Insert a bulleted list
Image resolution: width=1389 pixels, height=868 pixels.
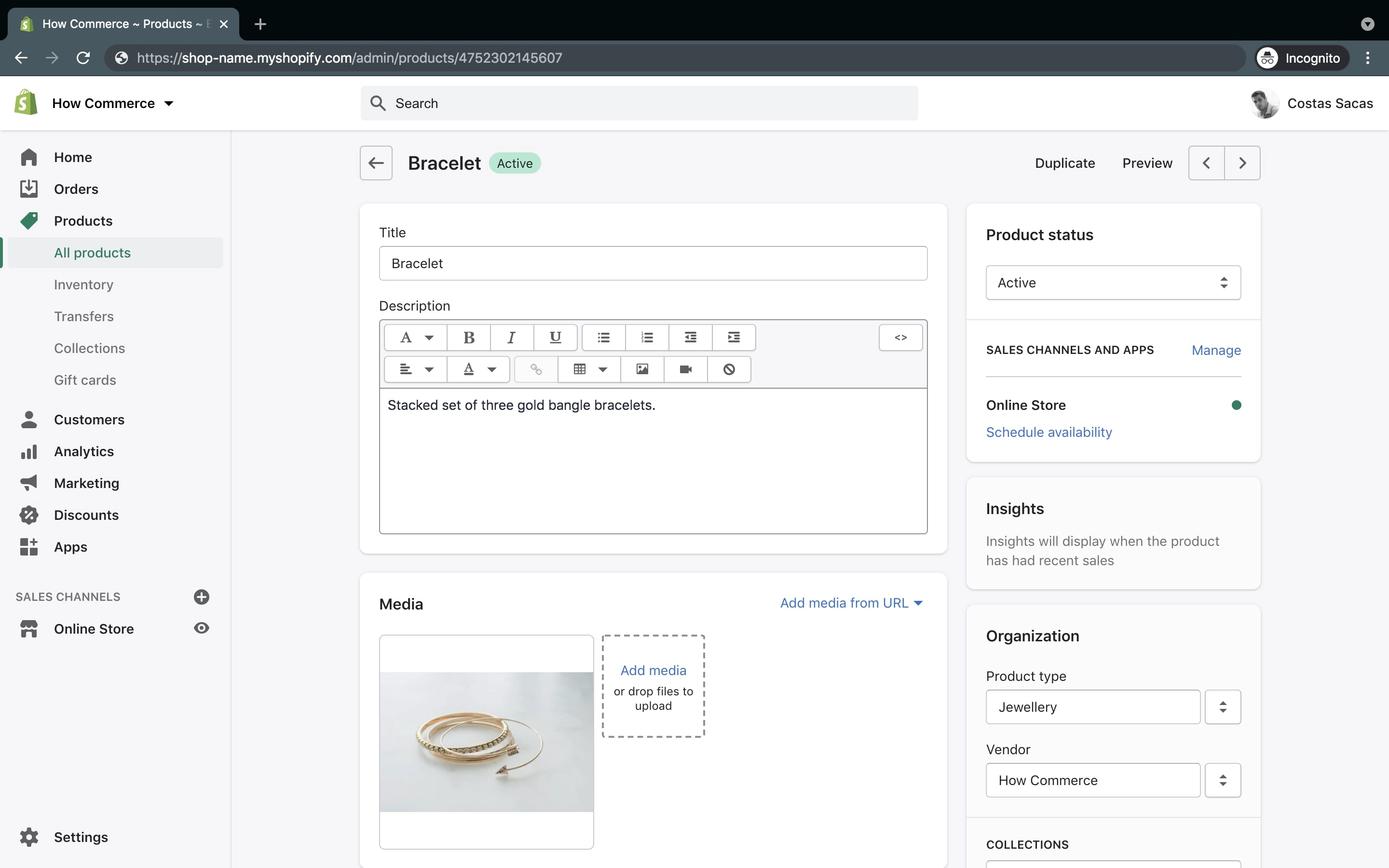(x=603, y=337)
